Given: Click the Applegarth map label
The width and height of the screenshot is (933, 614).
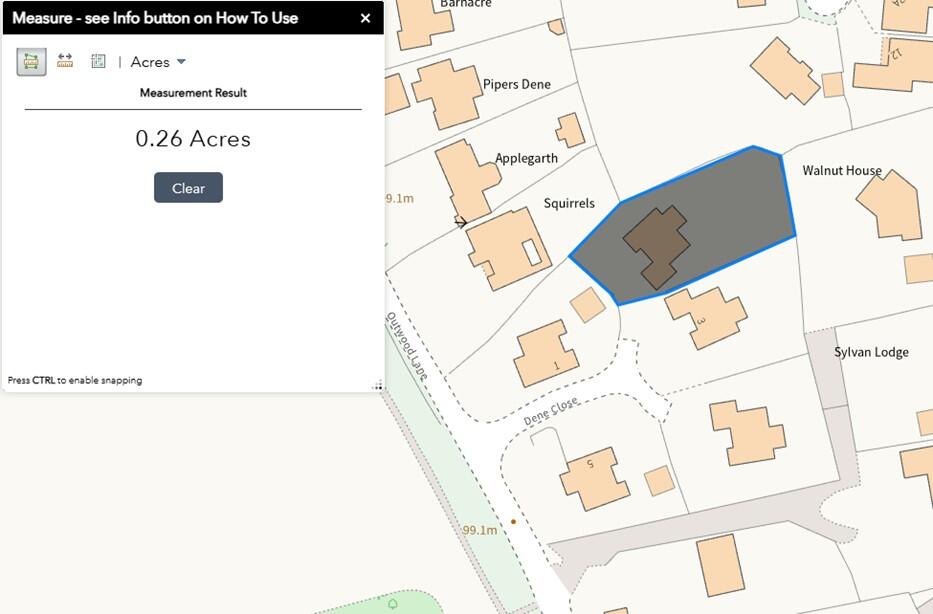Looking at the screenshot, I should pos(526,158).
